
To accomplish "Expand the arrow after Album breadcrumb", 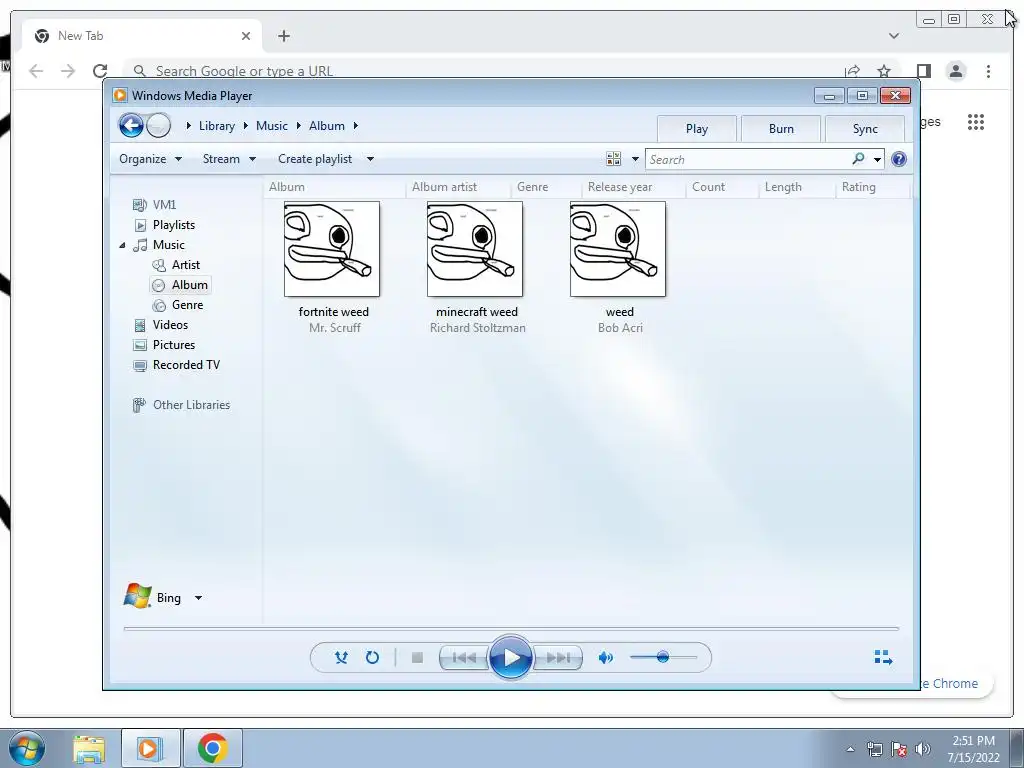I will point(356,125).
